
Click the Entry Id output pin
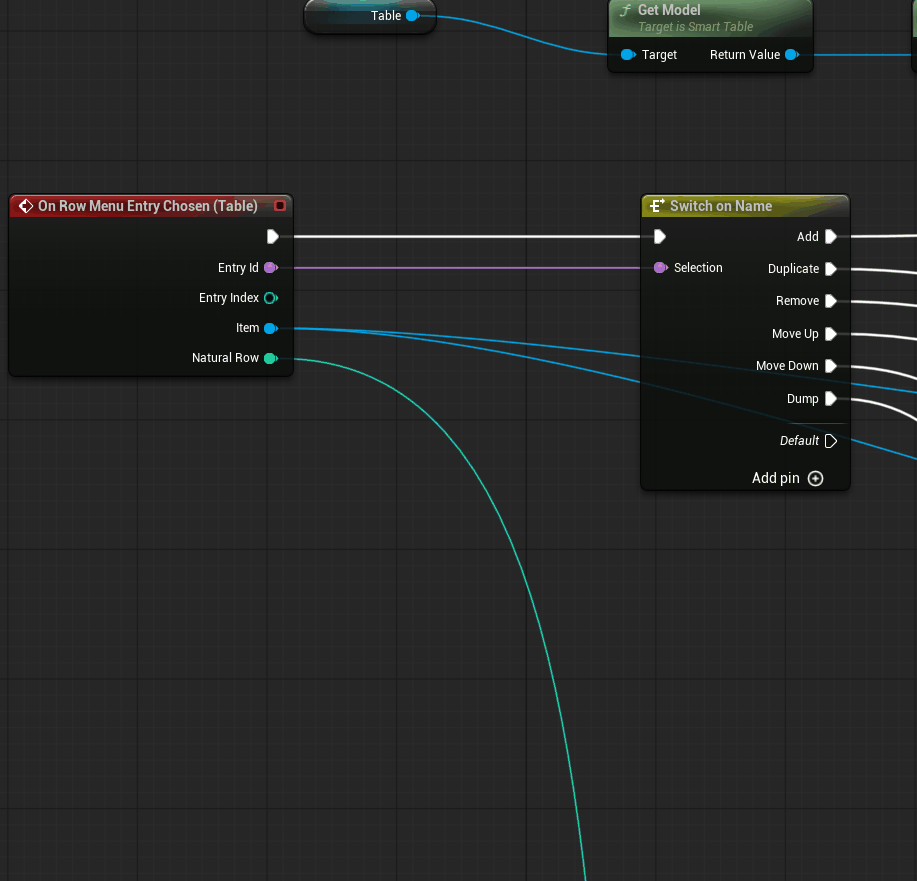click(x=271, y=268)
